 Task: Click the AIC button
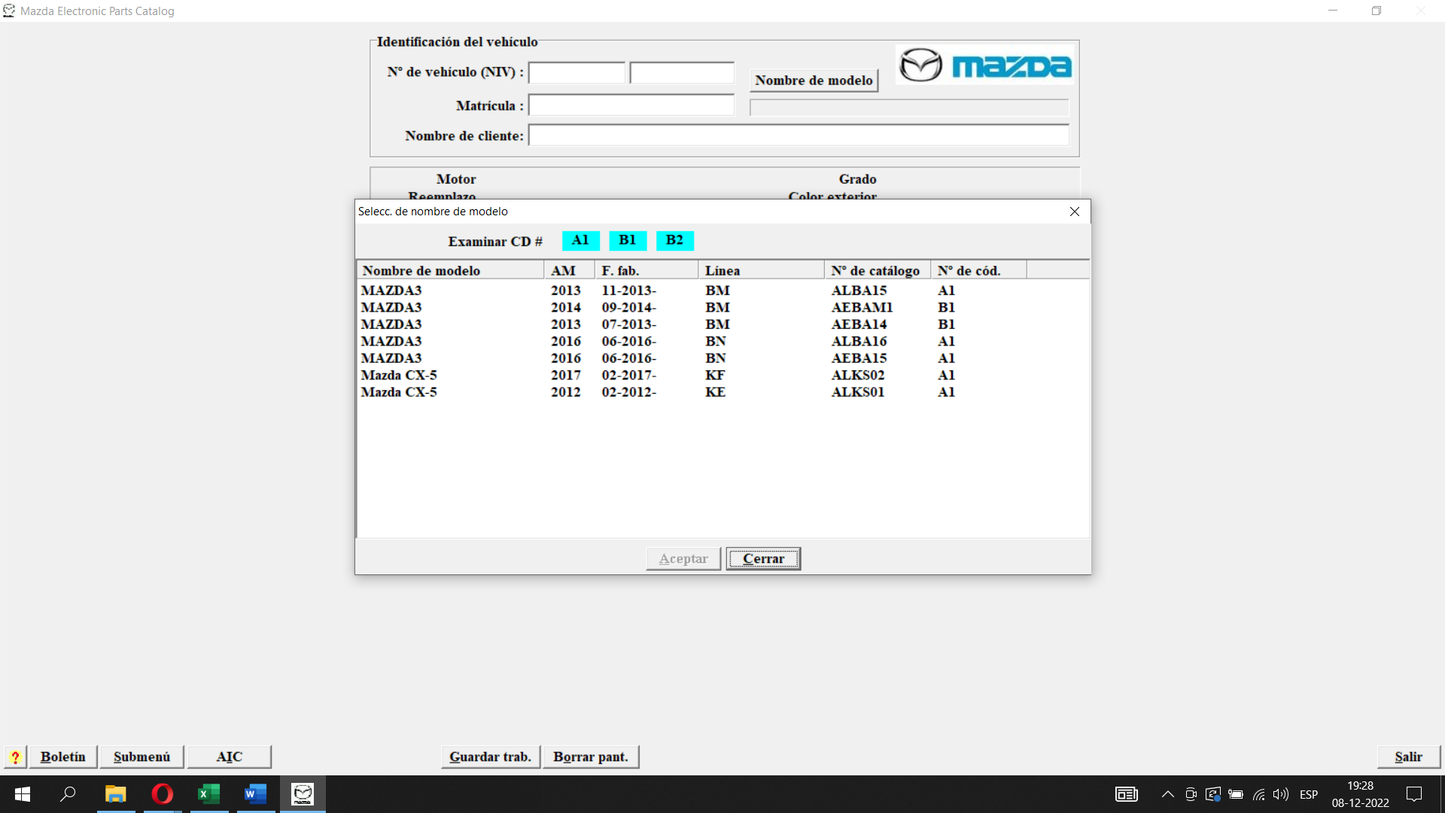point(229,757)
